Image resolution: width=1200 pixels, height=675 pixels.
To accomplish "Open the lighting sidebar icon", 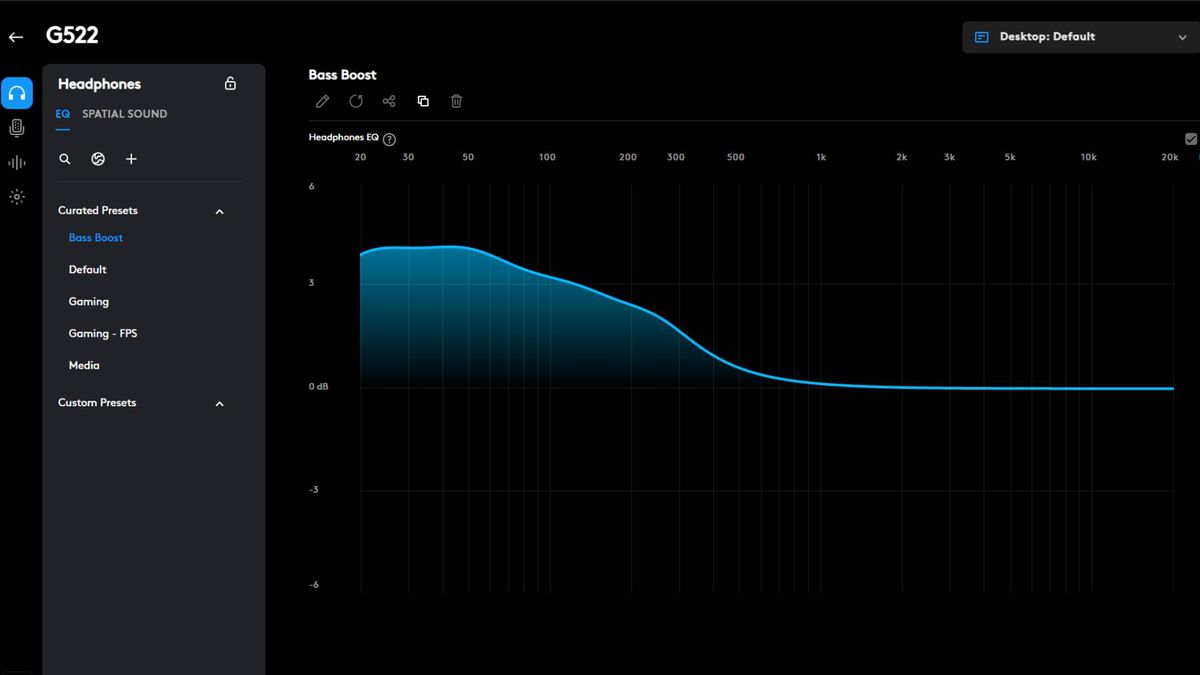I will point(16,197).
